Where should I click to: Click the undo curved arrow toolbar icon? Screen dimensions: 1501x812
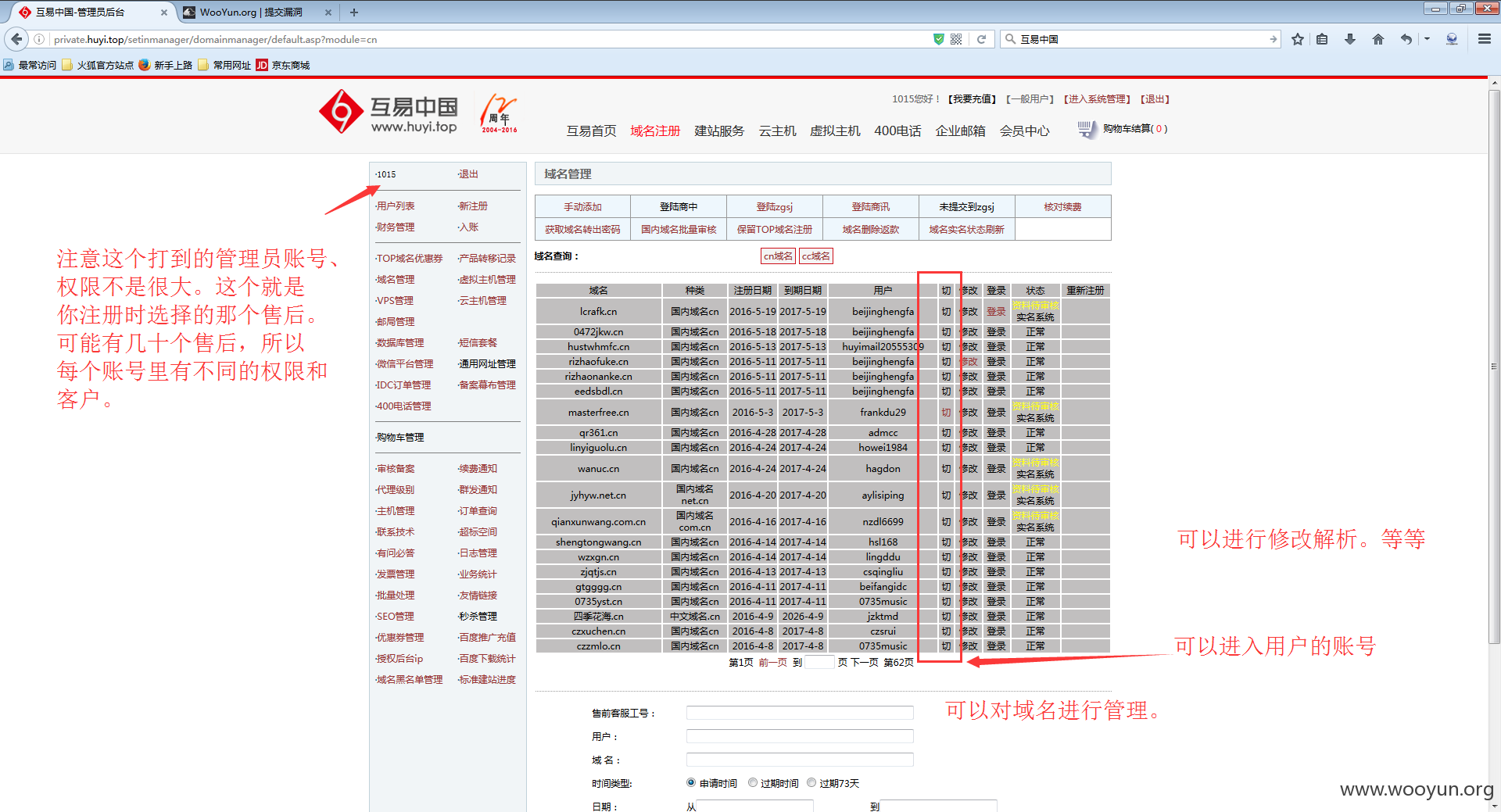click(x=1406, y=39)
